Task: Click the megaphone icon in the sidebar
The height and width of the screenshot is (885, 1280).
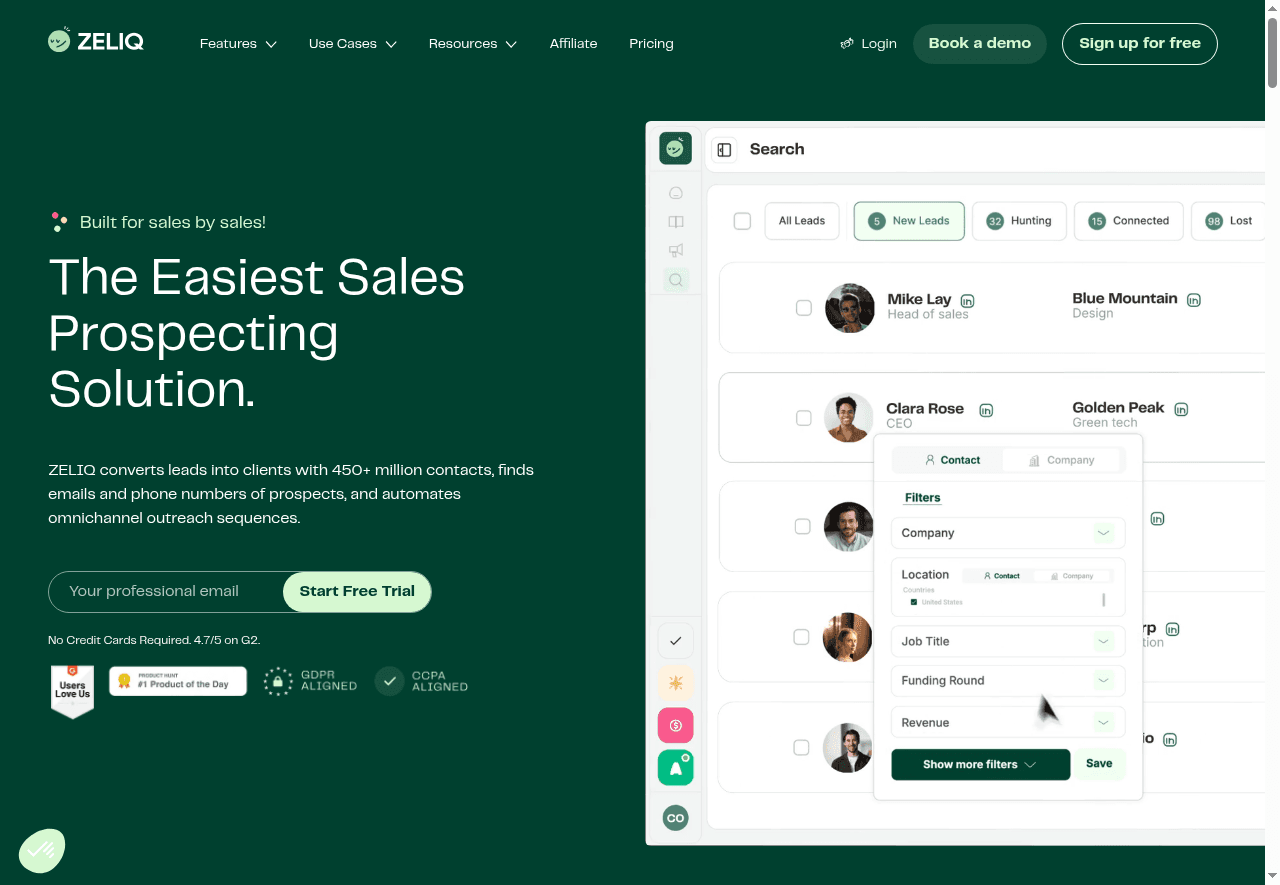Action: click(x=676, y=251)
